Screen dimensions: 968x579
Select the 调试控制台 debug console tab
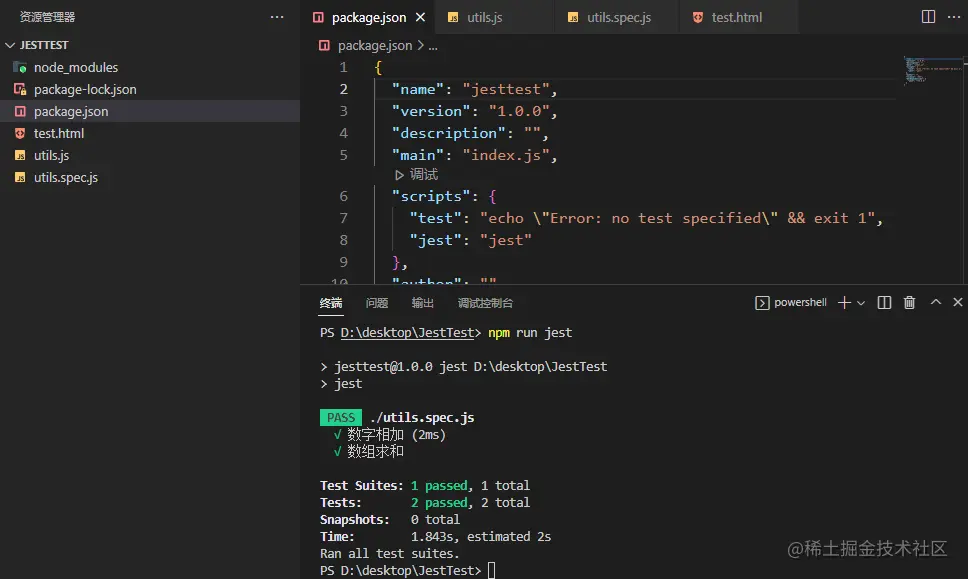485,302
